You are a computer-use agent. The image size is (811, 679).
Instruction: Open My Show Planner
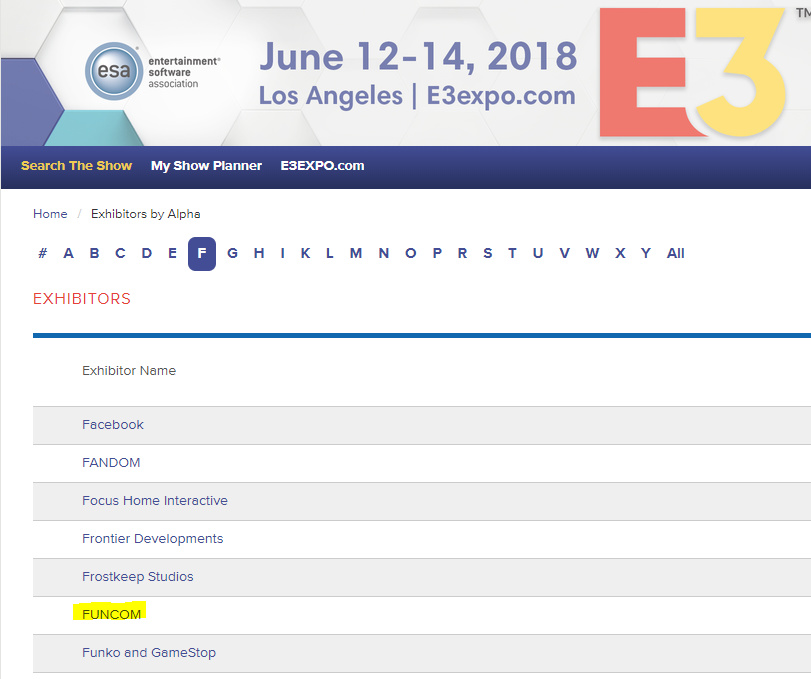coord(206,166)
